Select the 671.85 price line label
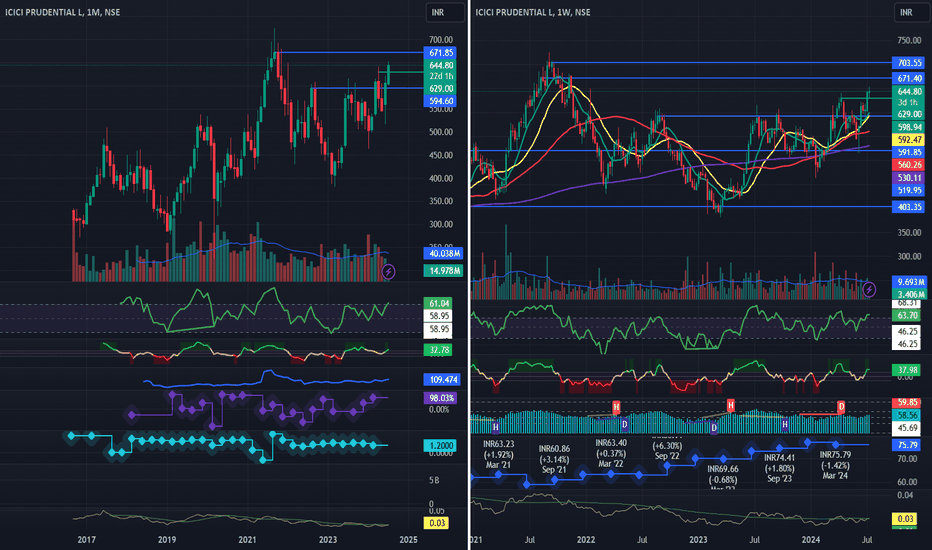Screen dimensions: 932x550 tap(440, 53)
